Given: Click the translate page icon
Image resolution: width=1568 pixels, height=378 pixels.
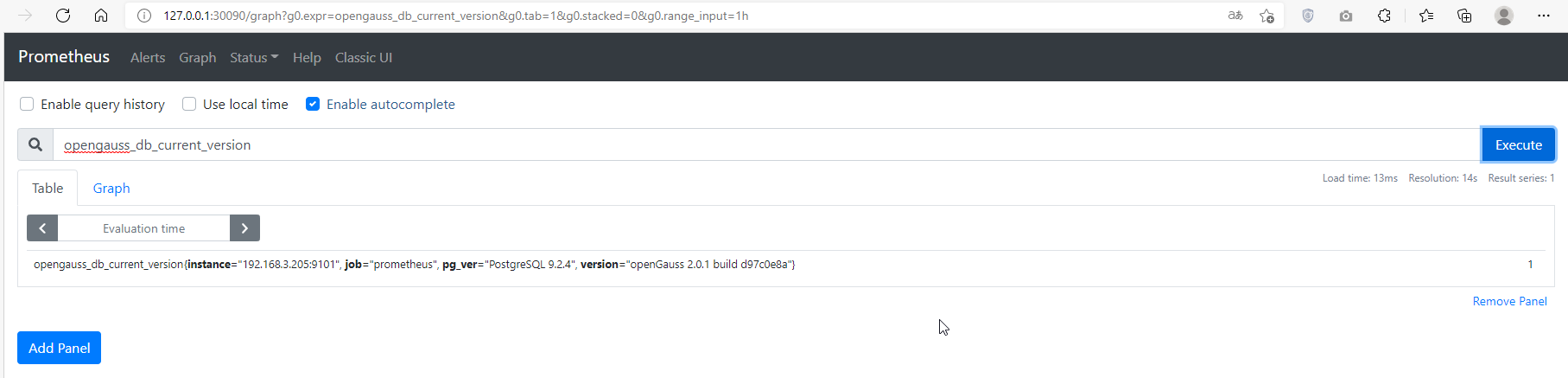Looking at the screenshot, I should pos(1235,16).
